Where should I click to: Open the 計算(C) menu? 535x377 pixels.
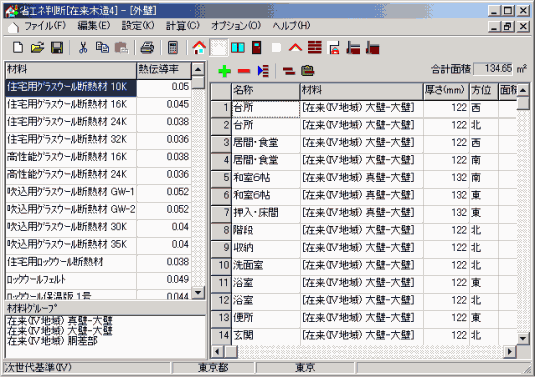[183, 26]
